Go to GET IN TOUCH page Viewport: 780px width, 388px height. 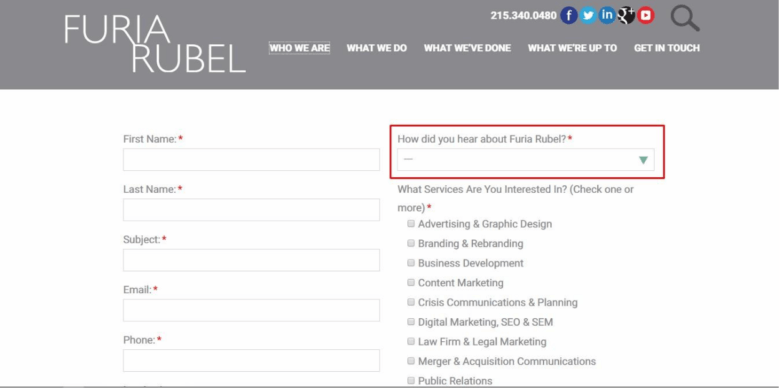[x=667, y=48]
